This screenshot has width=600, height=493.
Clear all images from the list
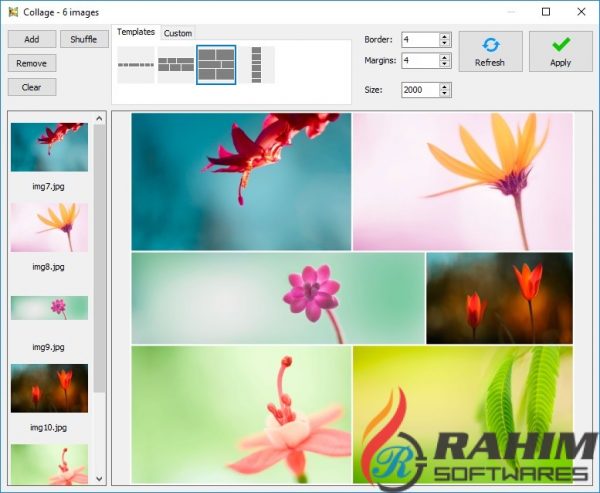[x=32, y=87]
